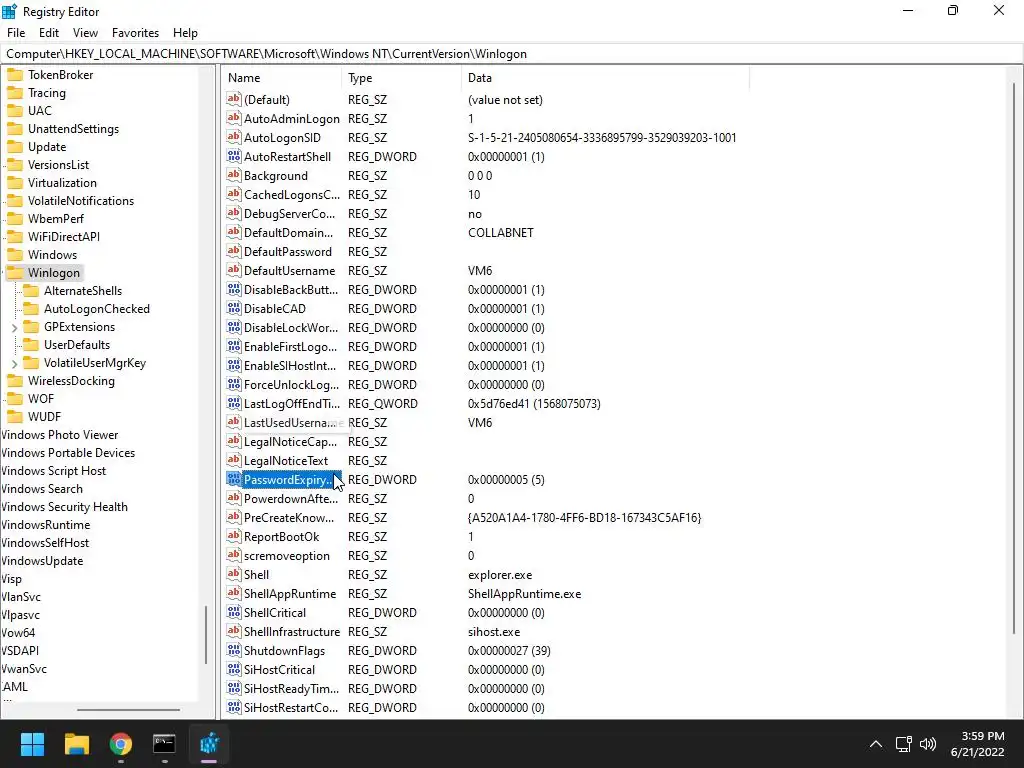Select the Virtualization key

(x=62, y=183)
